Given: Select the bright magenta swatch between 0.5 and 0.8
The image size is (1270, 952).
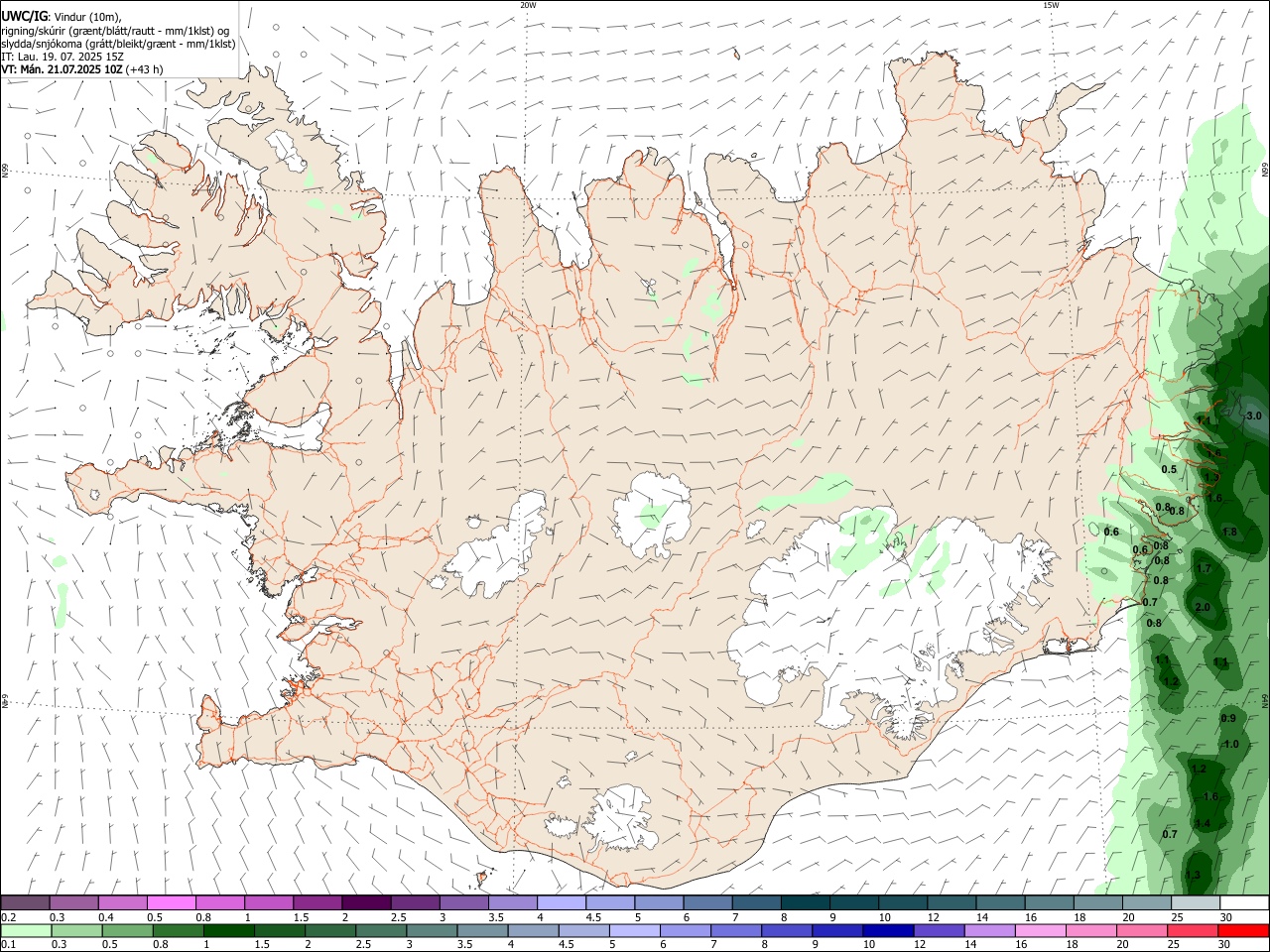Looking at the screenshot, I should tap(171, 902).
